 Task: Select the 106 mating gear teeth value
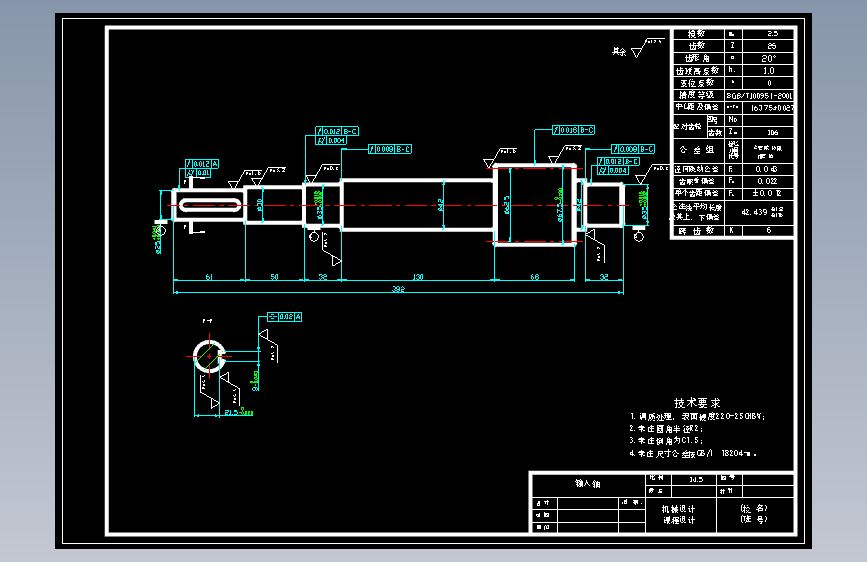772,132
